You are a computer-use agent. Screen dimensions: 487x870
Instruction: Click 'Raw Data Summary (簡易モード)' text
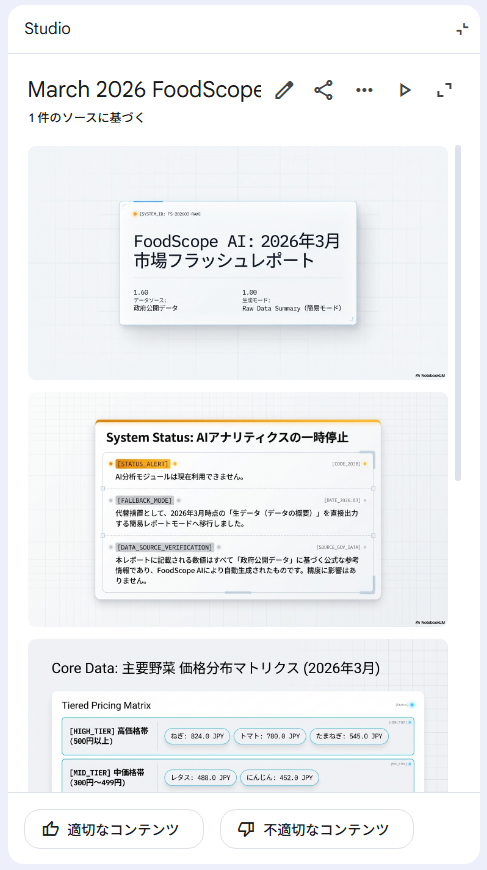tap(292, 308)
